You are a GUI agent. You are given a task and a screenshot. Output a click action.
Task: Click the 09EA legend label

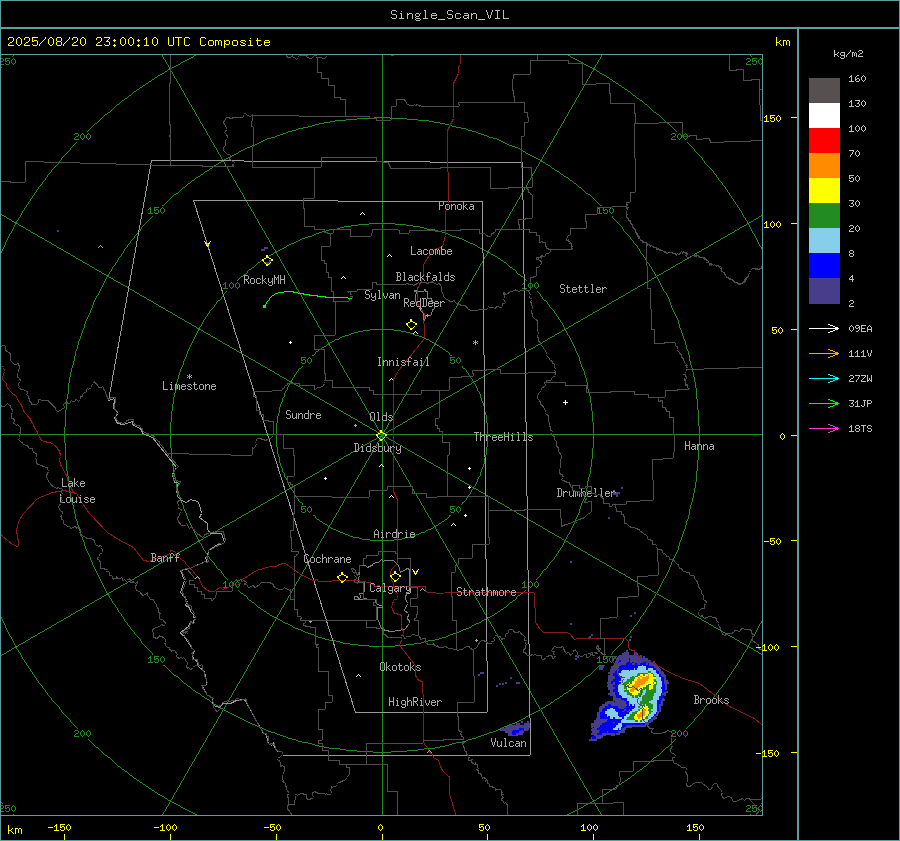(x=860, y=329)
